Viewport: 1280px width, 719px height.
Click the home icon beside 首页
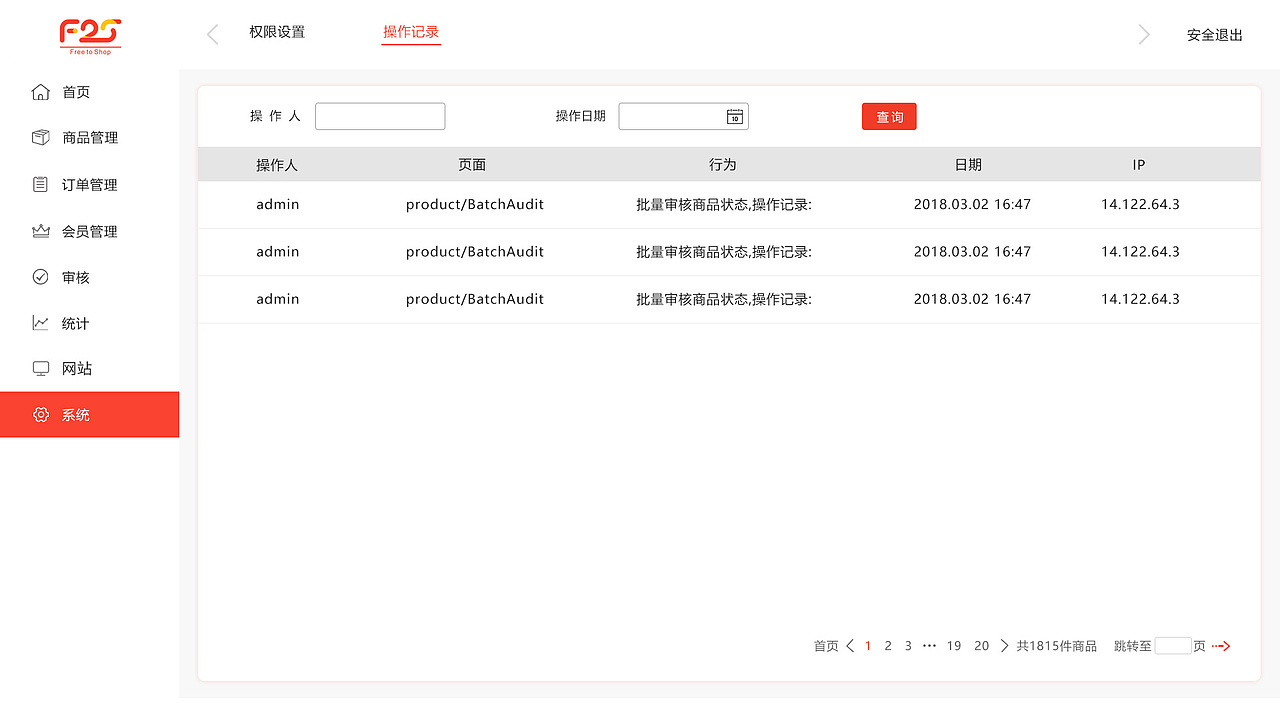coord(41,92)
